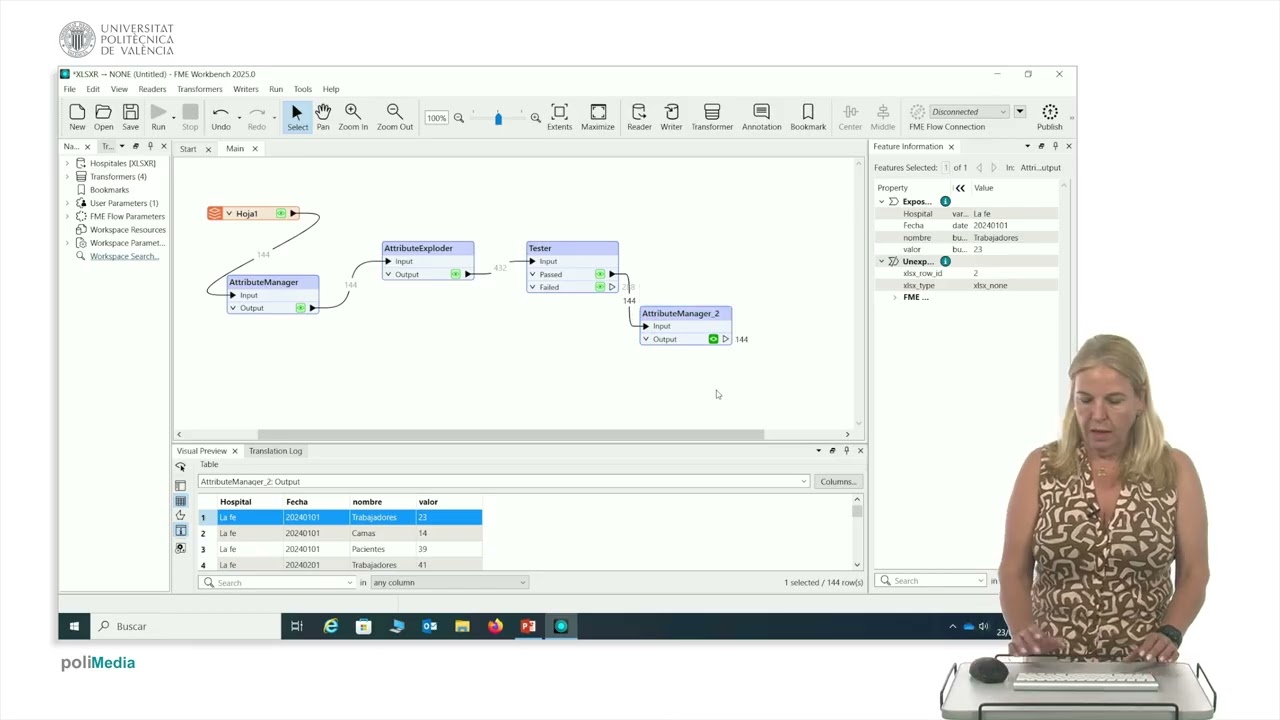Click the Zoom Out toolbar icon
The height and width of the screenshot is (720, 1280).
click(x=395, y=117)
